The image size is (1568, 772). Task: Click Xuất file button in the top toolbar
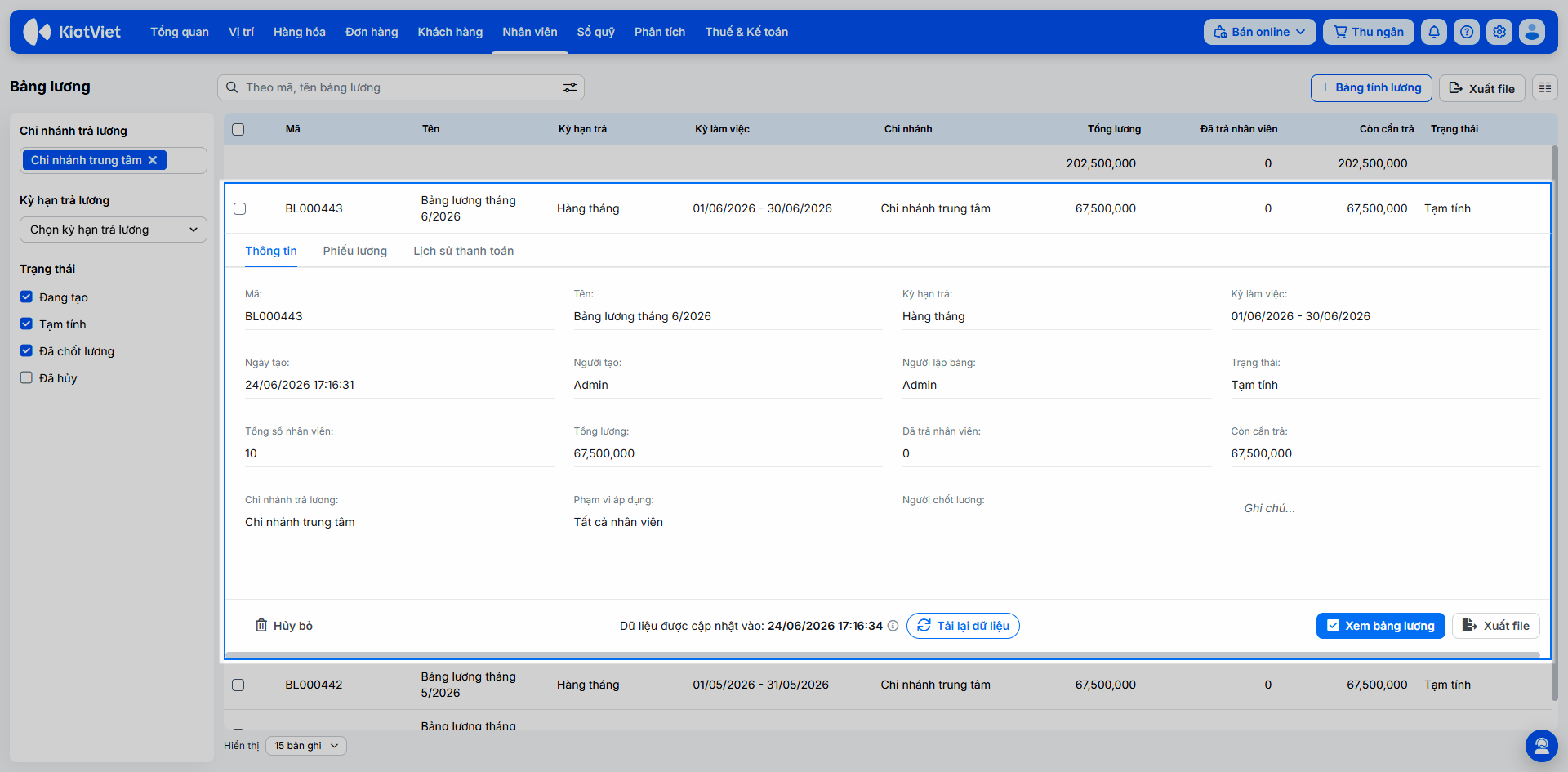(x=1482, y=87)
